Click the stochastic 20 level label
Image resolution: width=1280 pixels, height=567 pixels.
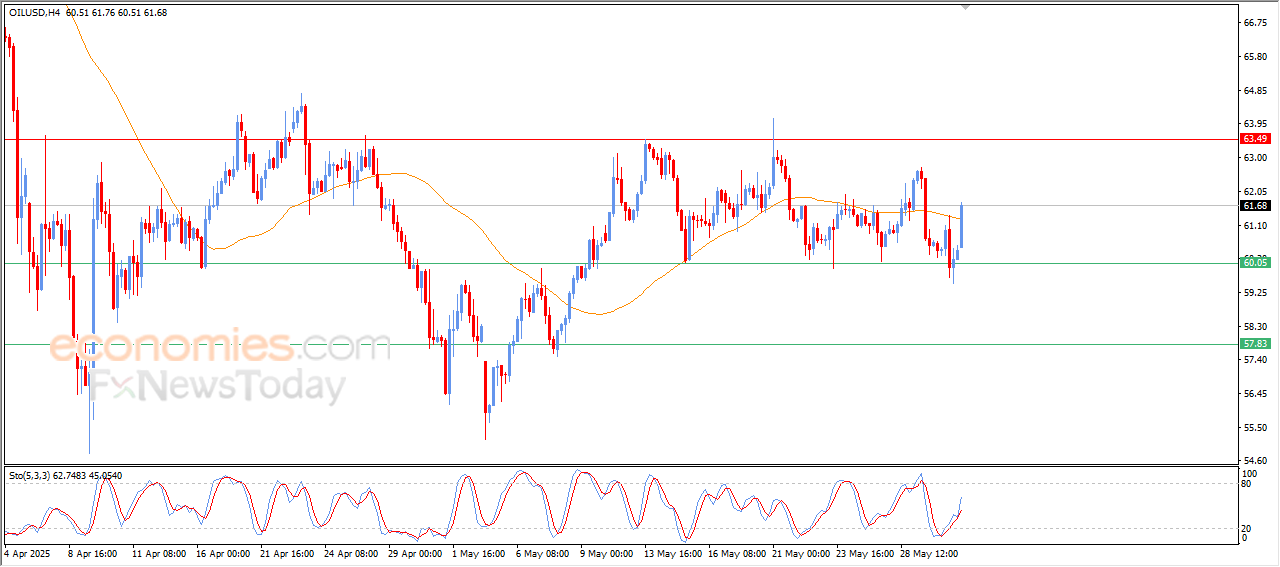pyautogui.click(x=1247, y=528)
